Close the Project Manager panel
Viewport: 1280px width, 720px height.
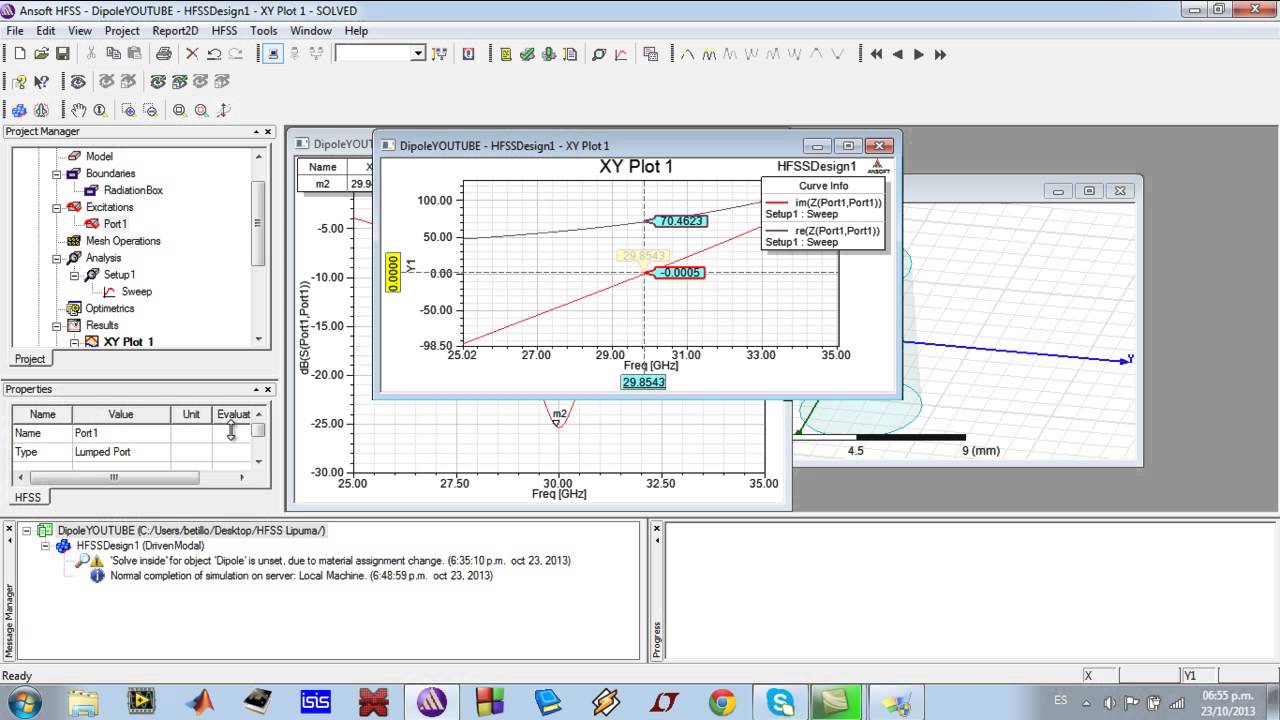[x=268, y=132]
